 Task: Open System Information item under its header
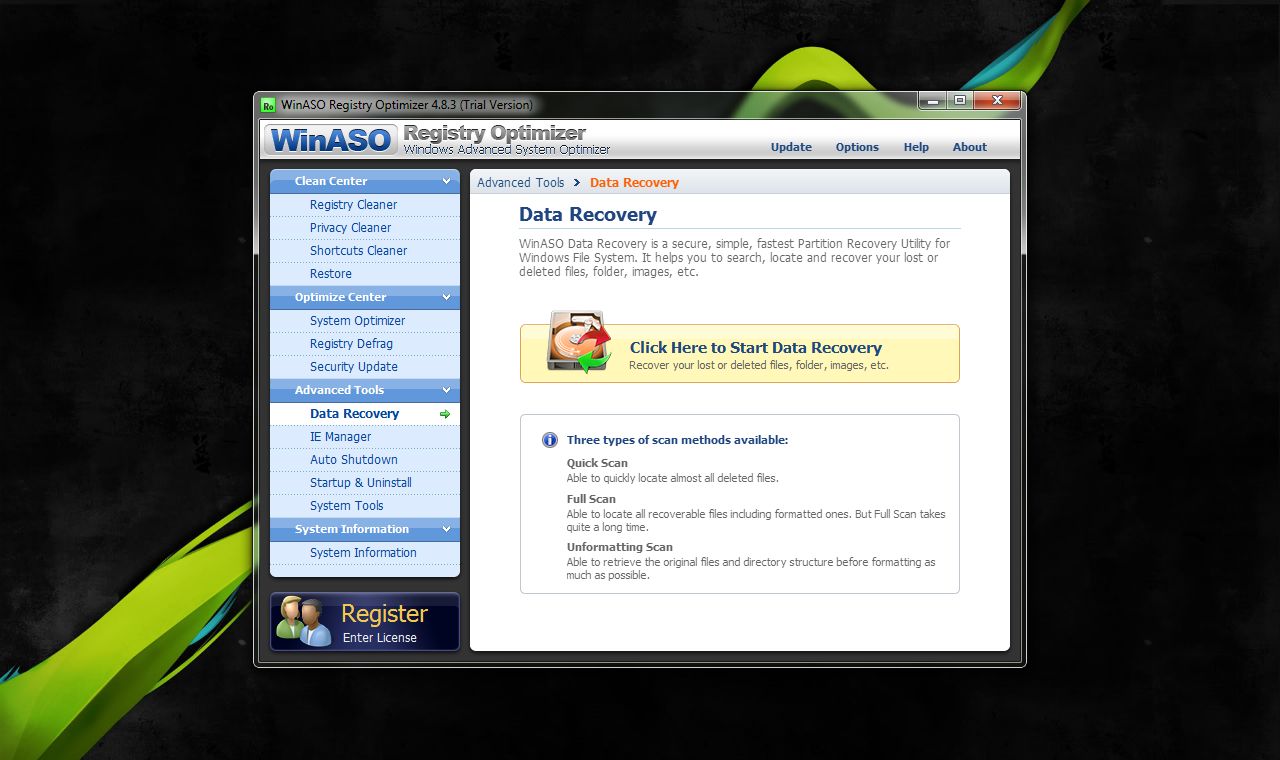pos(365,553)
